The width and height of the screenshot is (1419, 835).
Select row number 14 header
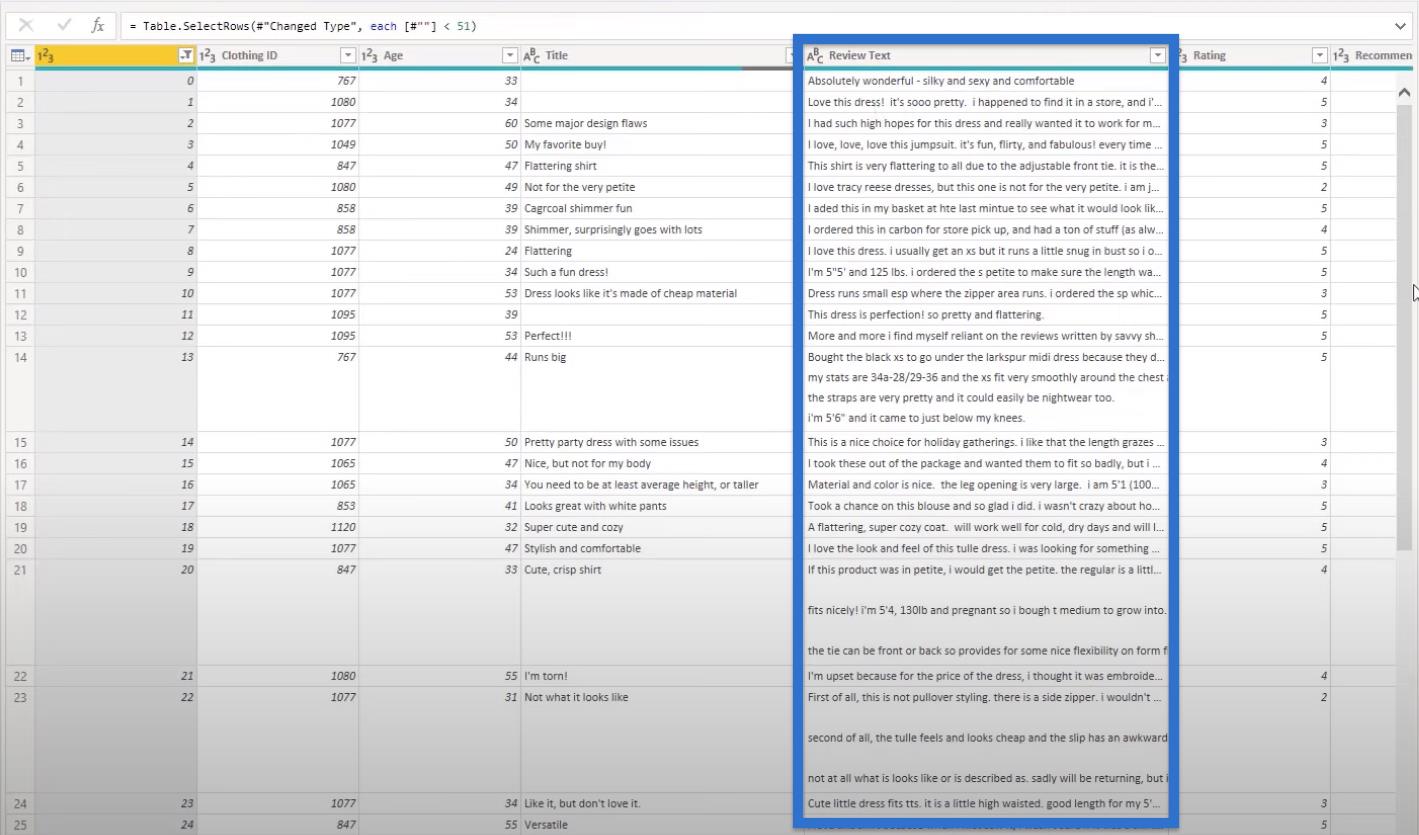[x=20, y=389]
